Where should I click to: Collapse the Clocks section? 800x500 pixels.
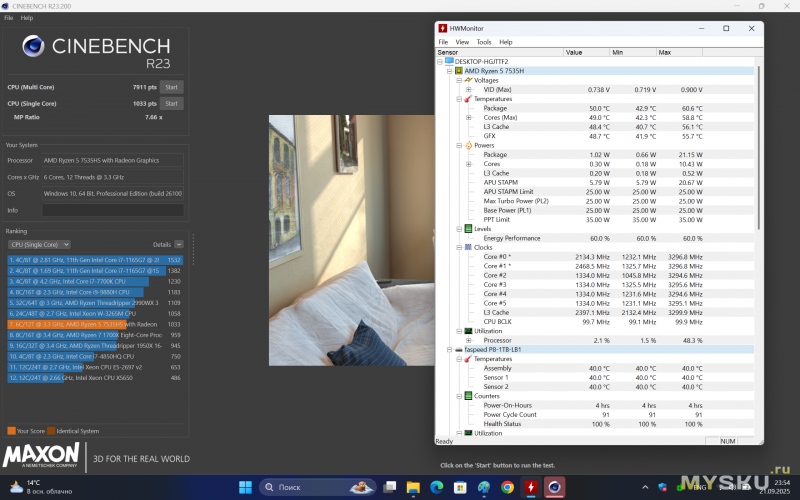click(x=459, y=247)
